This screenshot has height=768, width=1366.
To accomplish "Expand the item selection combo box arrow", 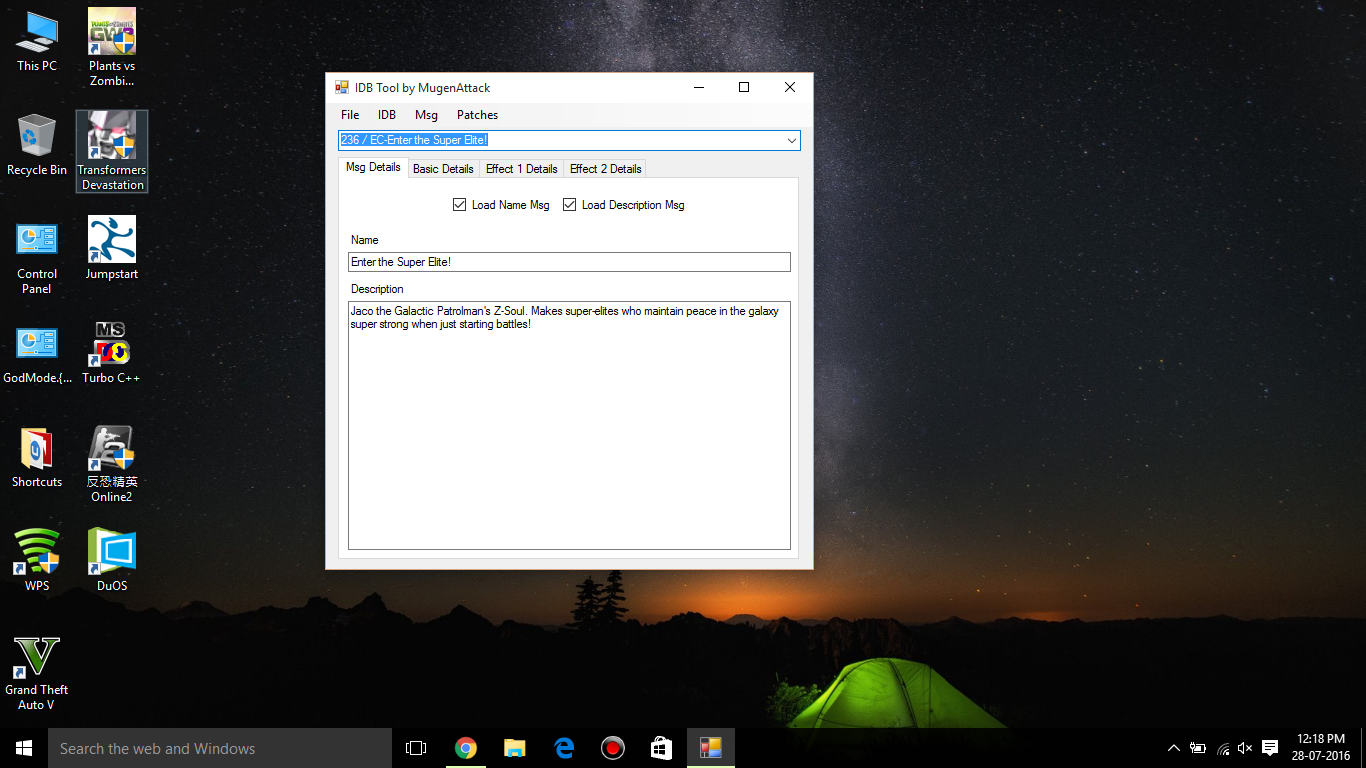I will click(x=791, y=140).
